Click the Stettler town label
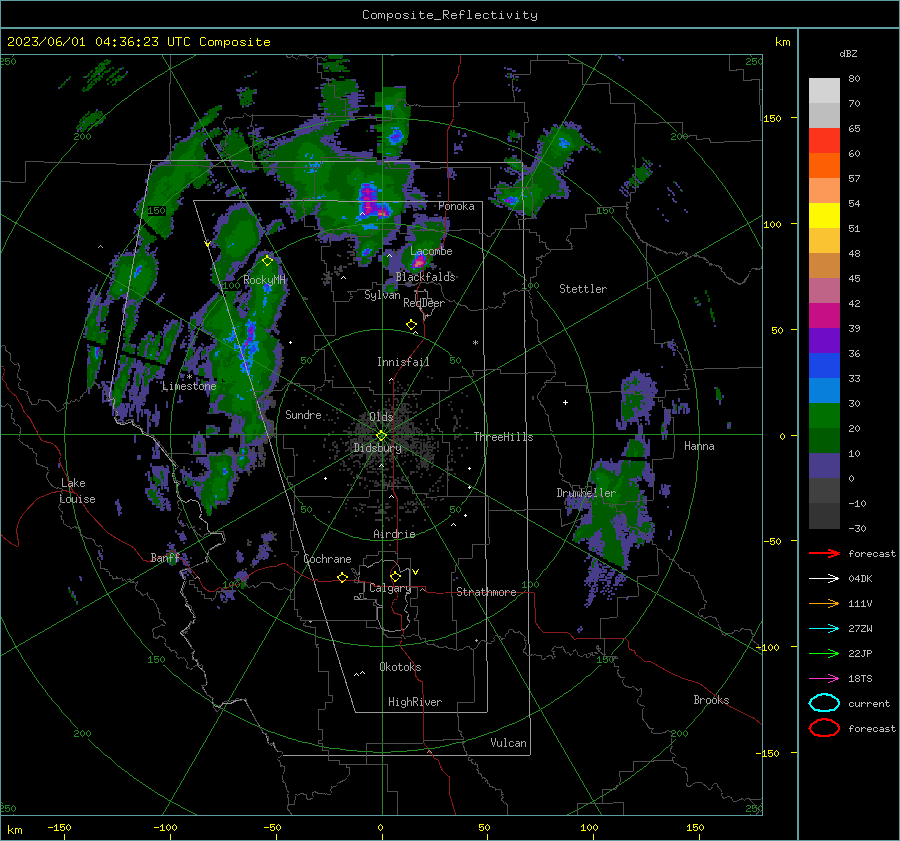The width and height of the screenshot is (900, 841). pos(583,289)
